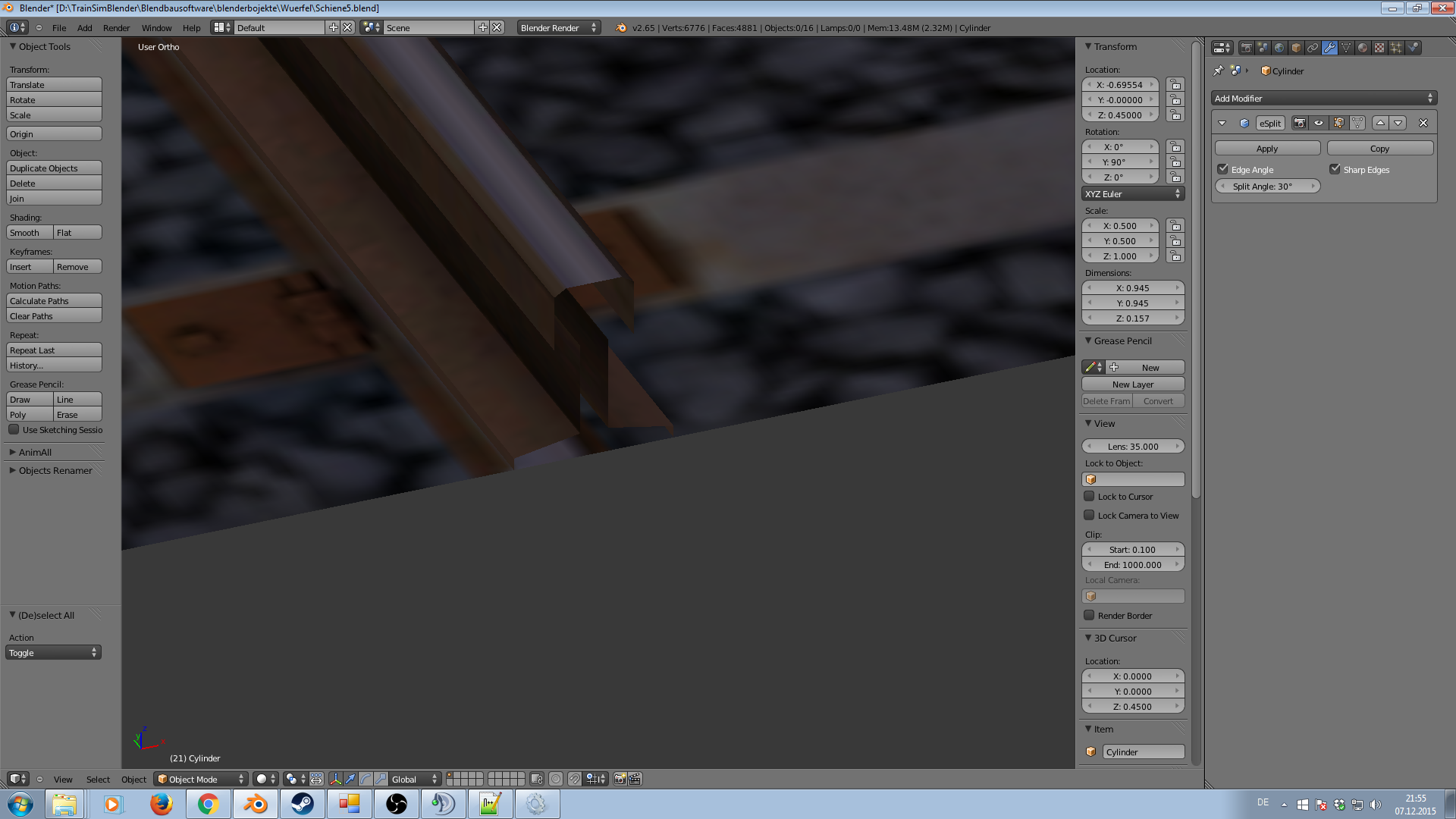Switch to World properties globe tab

[1279, 48]
